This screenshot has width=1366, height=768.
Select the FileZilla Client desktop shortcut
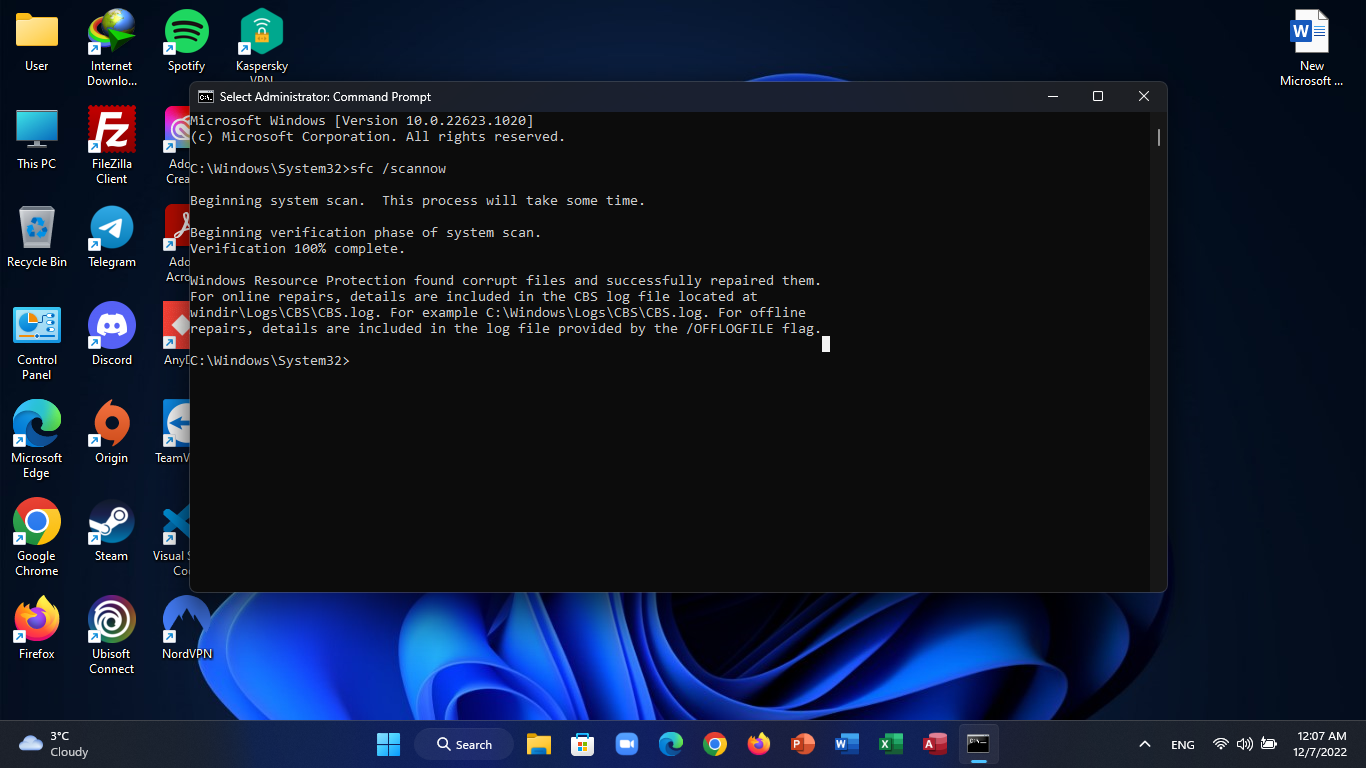[x=112, y=146]
